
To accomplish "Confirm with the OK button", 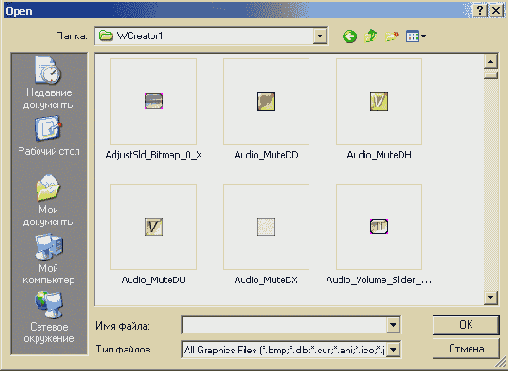I will pos(466,325).
